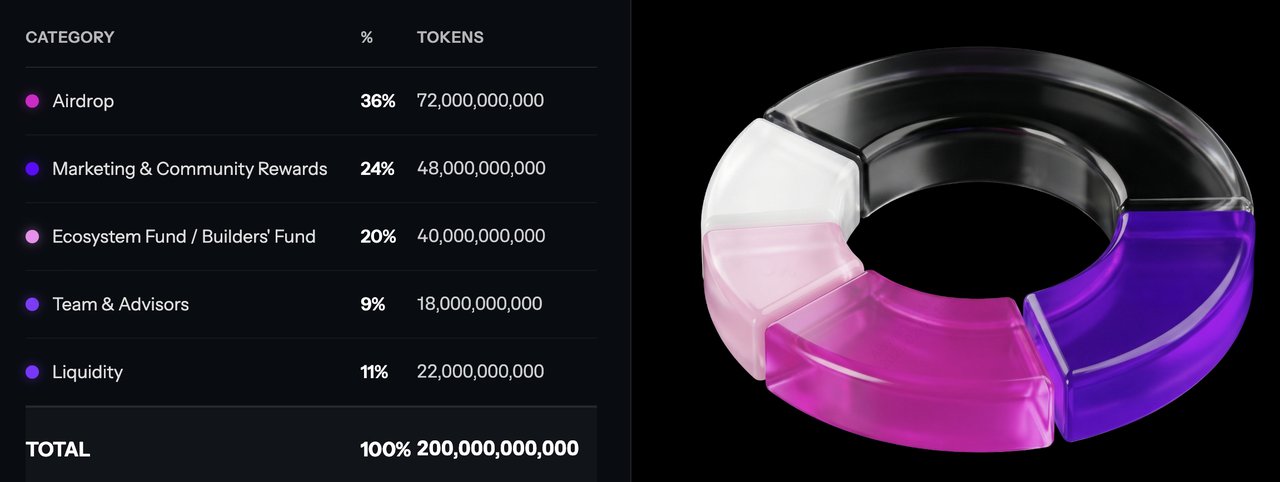
Task: Select the Team & Advisors label
Action: [121, 304]
